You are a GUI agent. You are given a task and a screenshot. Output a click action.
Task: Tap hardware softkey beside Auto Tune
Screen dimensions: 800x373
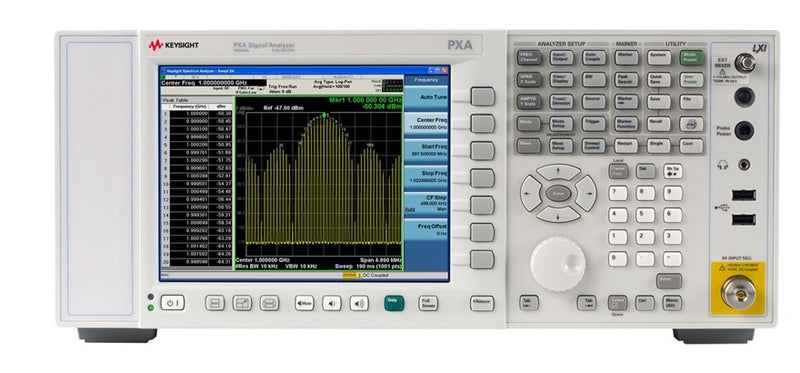pos(482,96)
